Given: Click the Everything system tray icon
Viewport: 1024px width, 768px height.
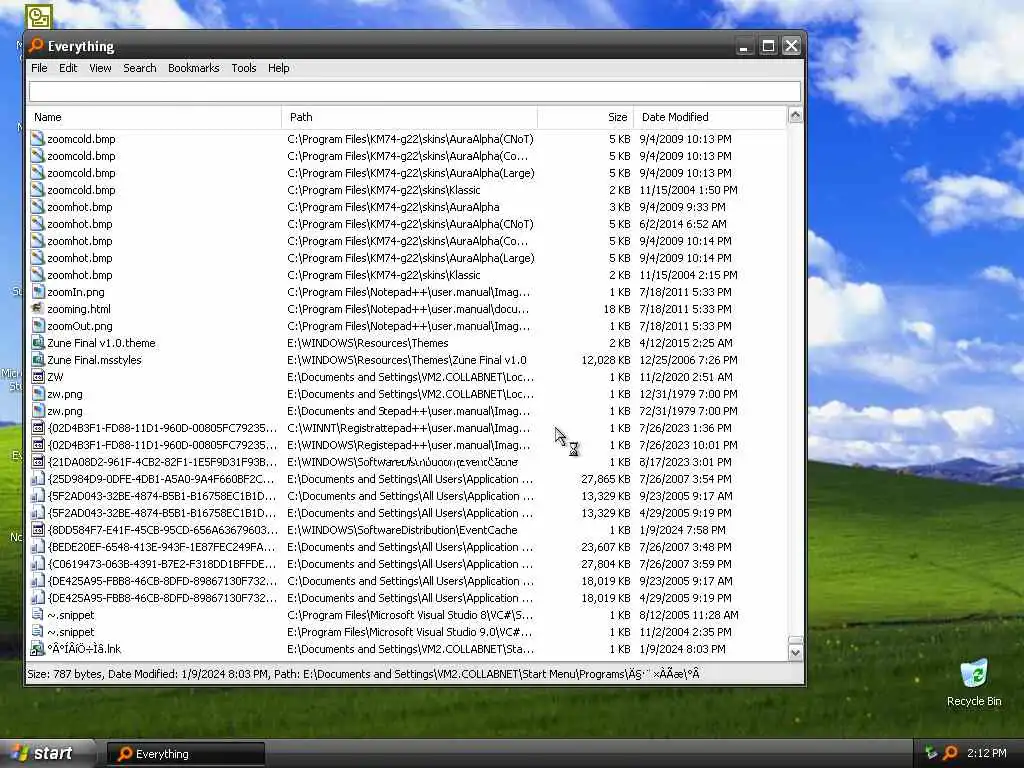Looking at the screenshot, I should pos(950,753).
